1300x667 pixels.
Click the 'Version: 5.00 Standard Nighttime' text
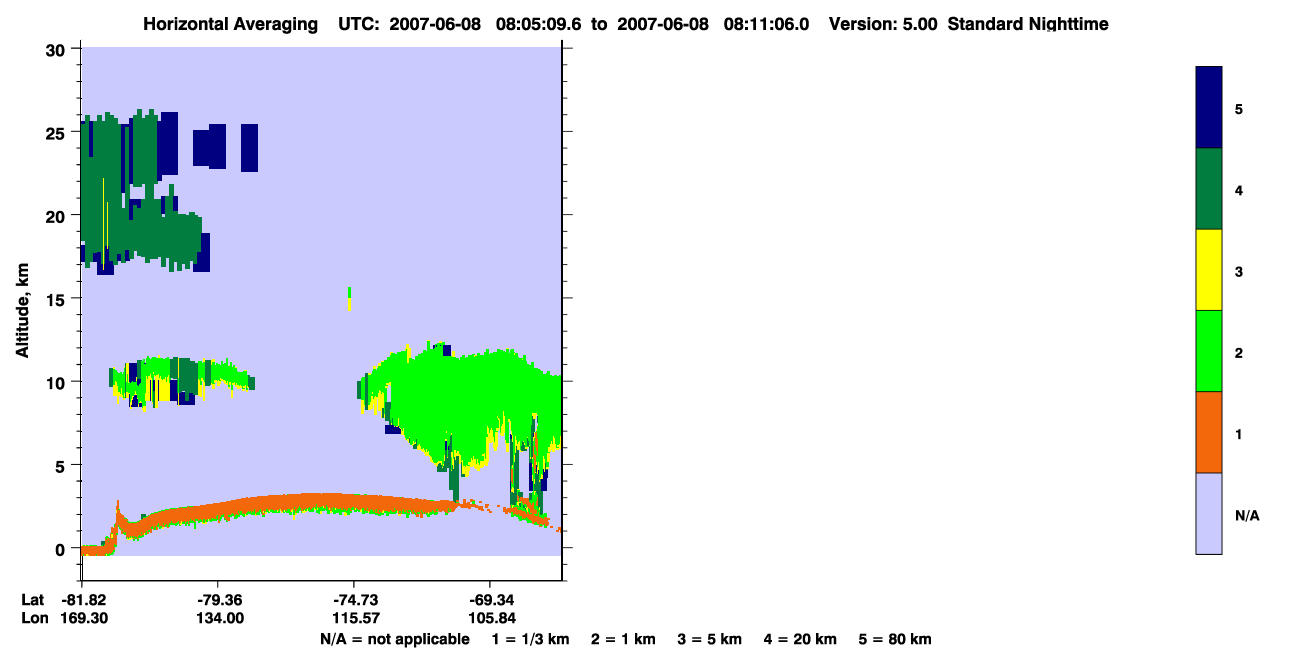click(x=969, y=24)
